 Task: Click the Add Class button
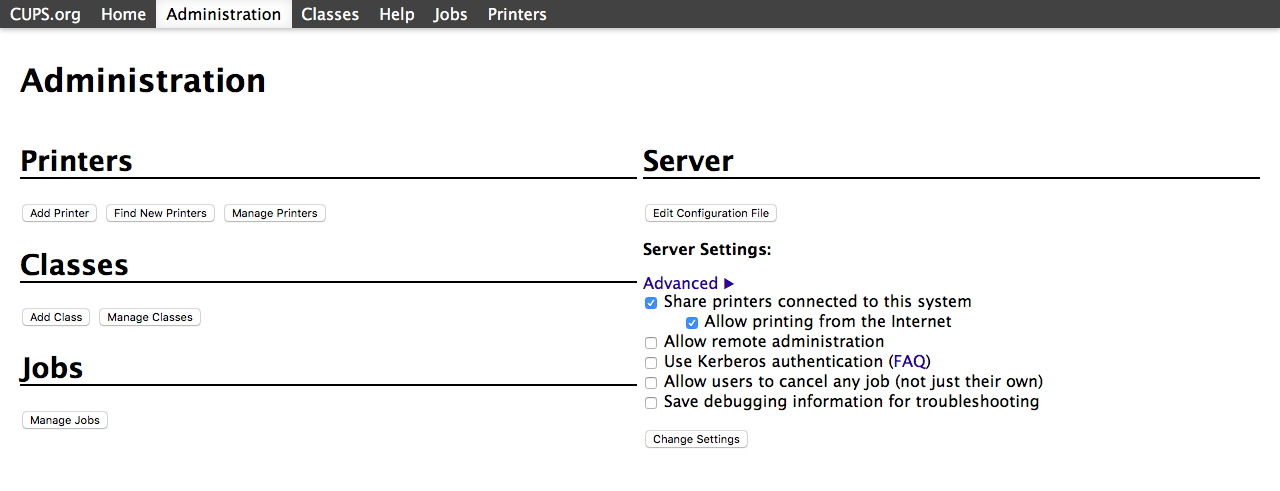[56, 317]
